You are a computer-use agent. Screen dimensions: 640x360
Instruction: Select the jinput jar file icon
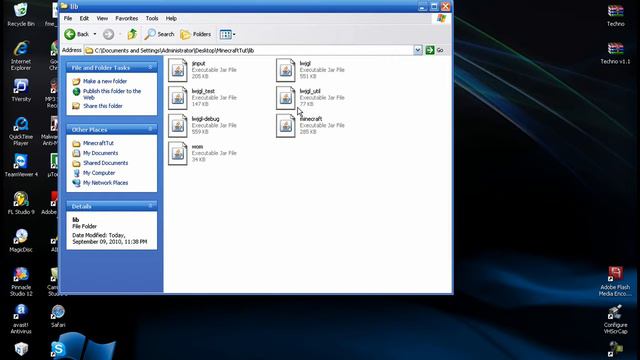[178, 70]
